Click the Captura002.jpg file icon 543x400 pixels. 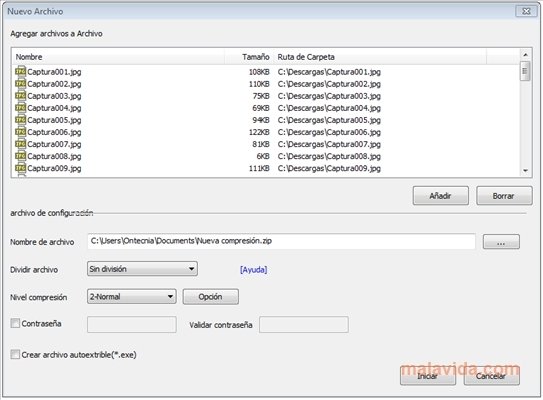(x=20, y=84)
